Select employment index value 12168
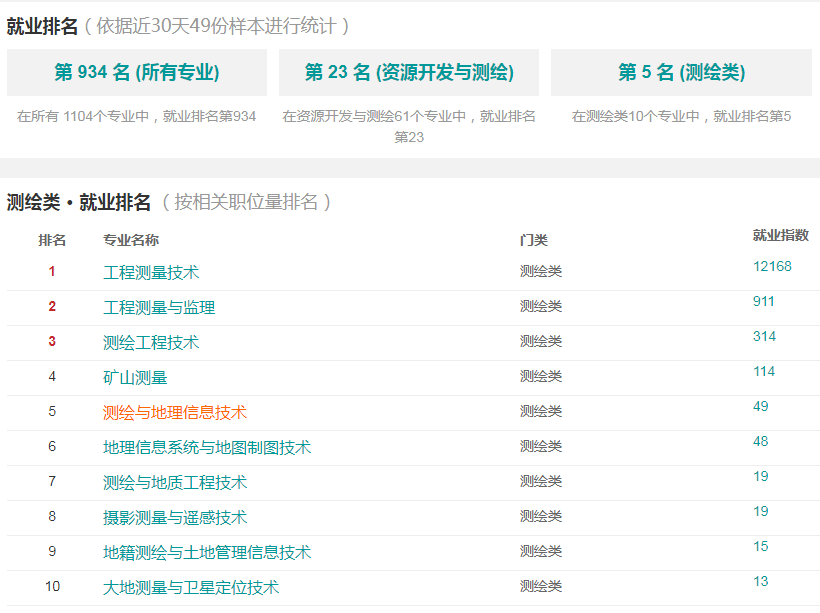The width and height of the screenshot is (820, 613). tap(772, 266)
